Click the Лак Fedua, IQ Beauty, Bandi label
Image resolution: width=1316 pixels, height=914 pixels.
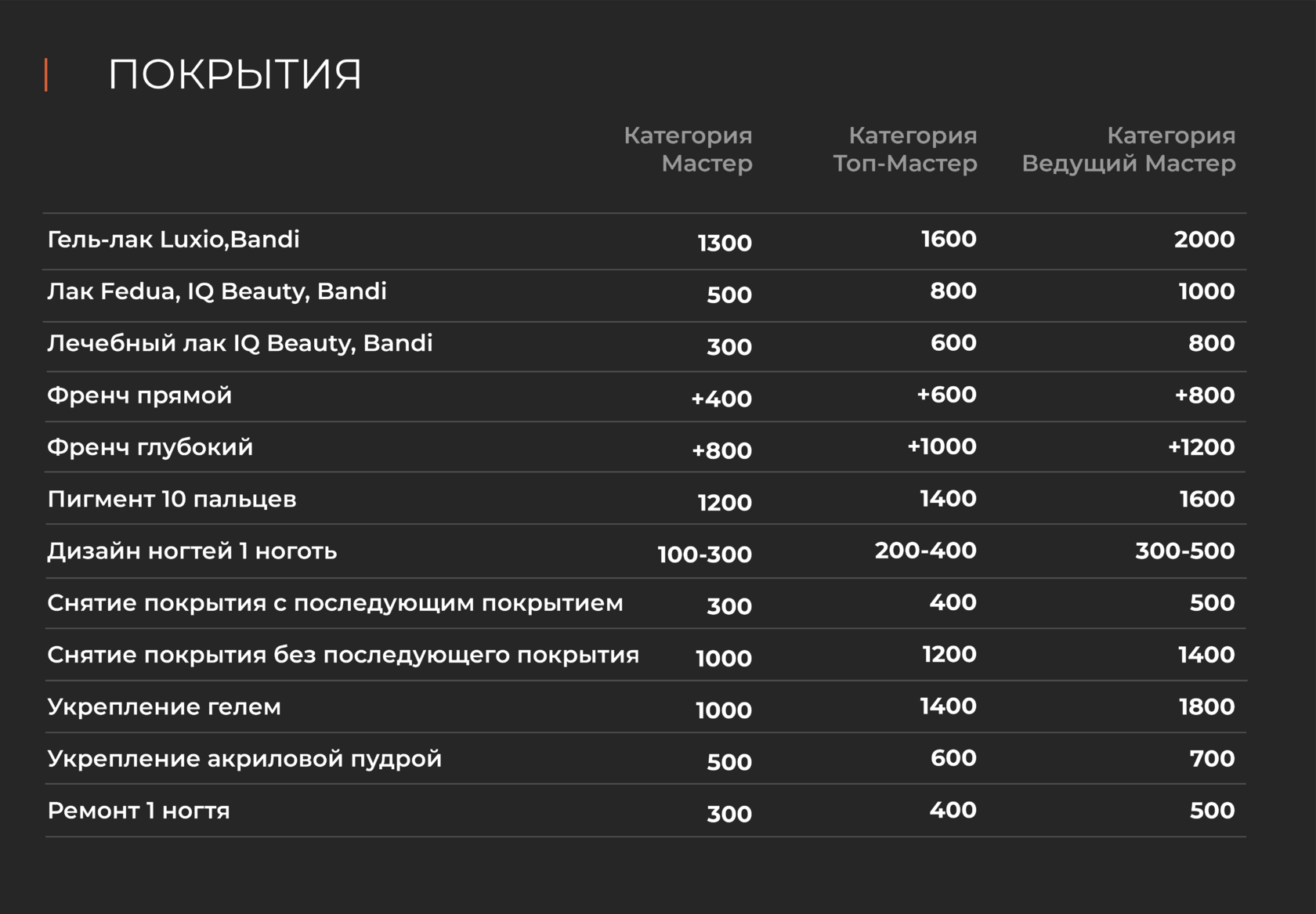(216, 291)
